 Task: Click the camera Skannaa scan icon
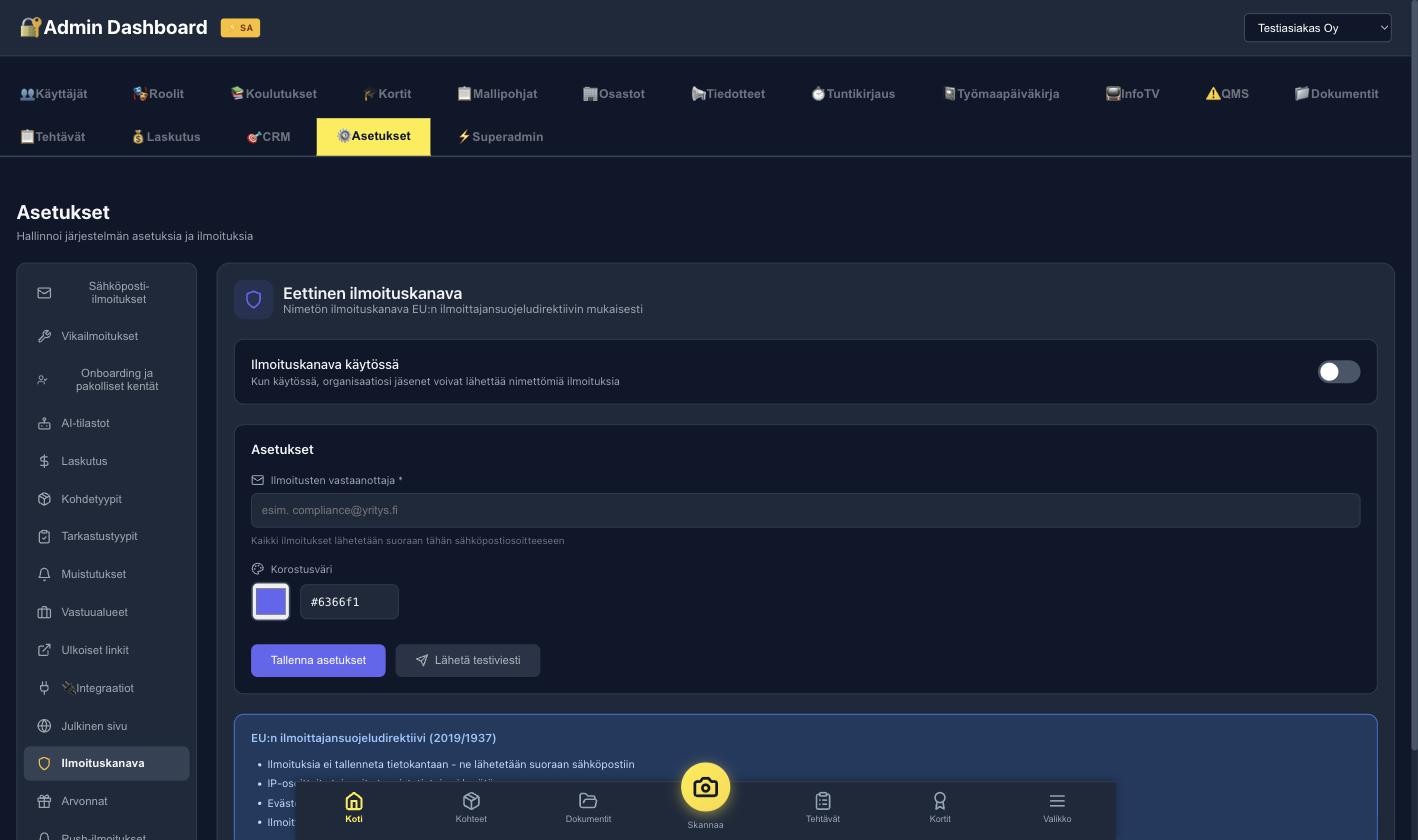pos(705,787)
